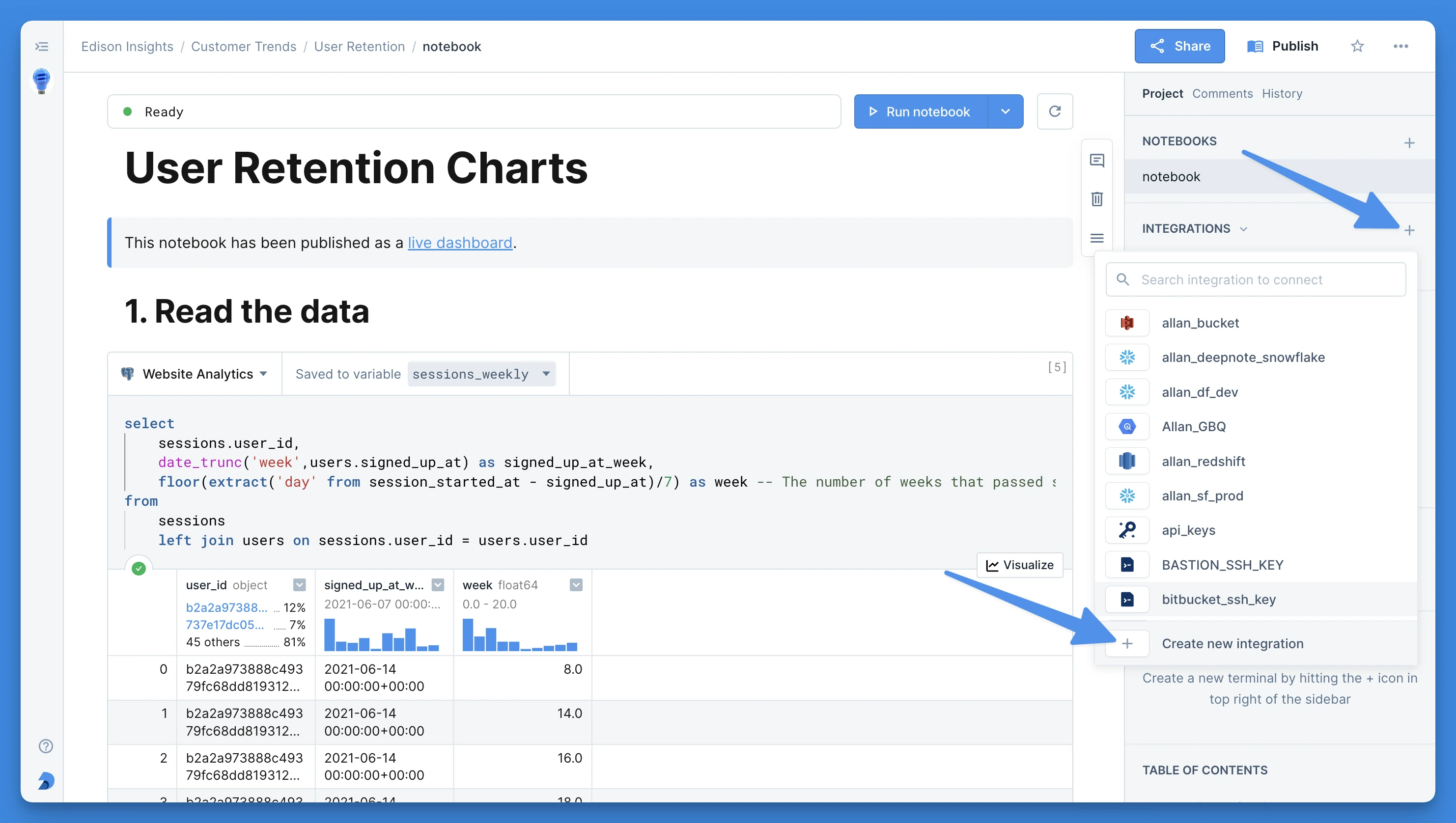The height and width of the screenshot is (823, 1456).
Task: Open the lightbulb workspace icon
Action: (42, 81)
